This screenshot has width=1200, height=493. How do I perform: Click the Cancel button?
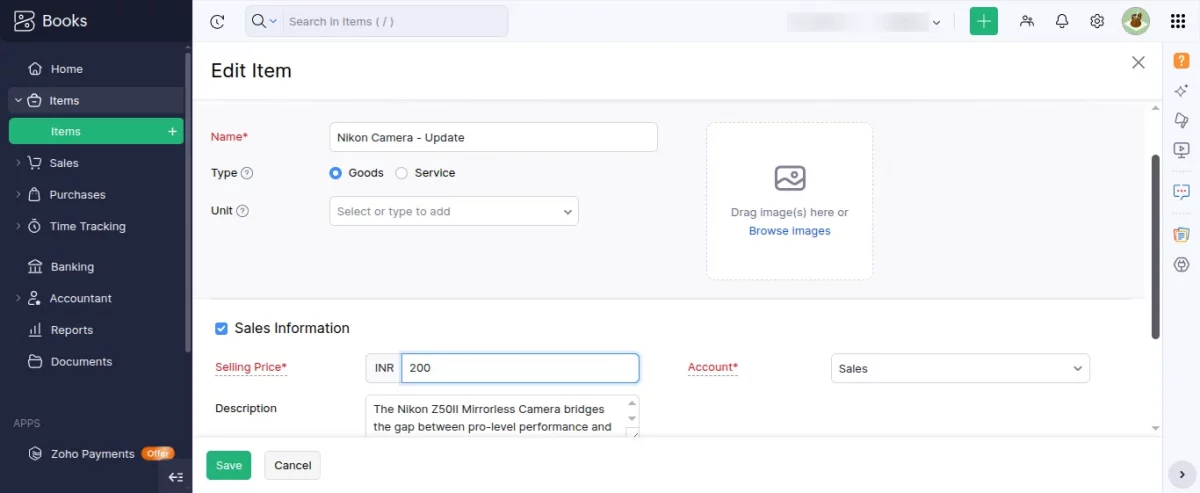(293, 465)
